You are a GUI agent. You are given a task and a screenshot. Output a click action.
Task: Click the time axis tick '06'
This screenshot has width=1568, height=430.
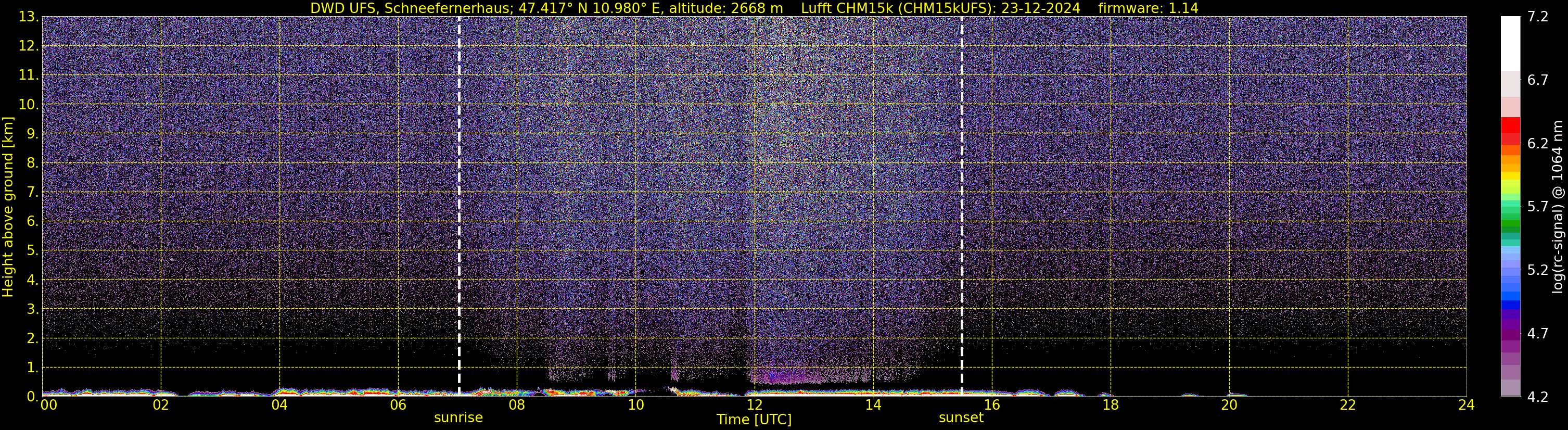click(x=398, y=406)
